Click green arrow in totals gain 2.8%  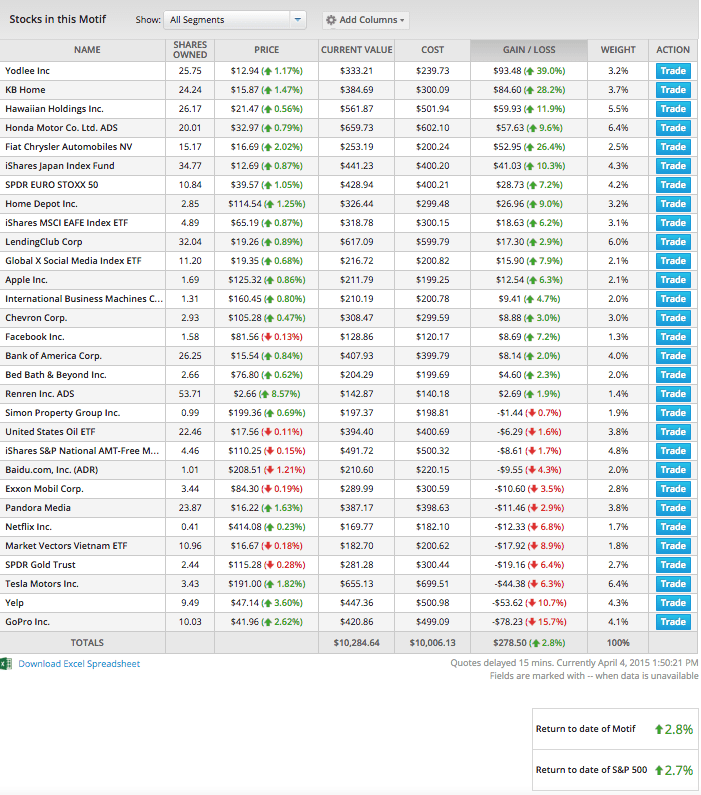[x=535, y=643]
